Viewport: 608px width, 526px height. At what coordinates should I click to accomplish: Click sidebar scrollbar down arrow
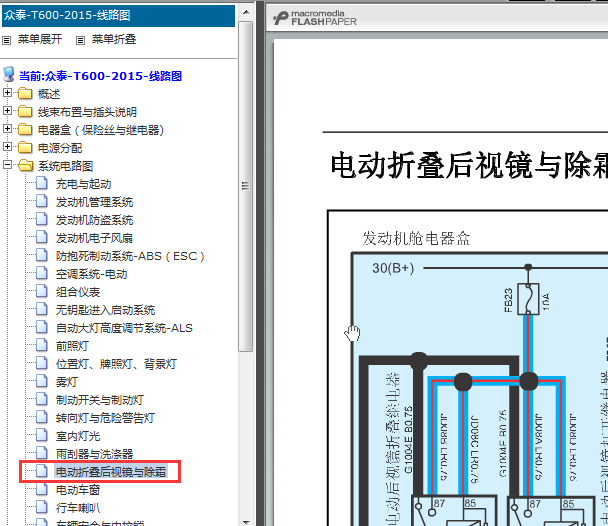point(246,522)
